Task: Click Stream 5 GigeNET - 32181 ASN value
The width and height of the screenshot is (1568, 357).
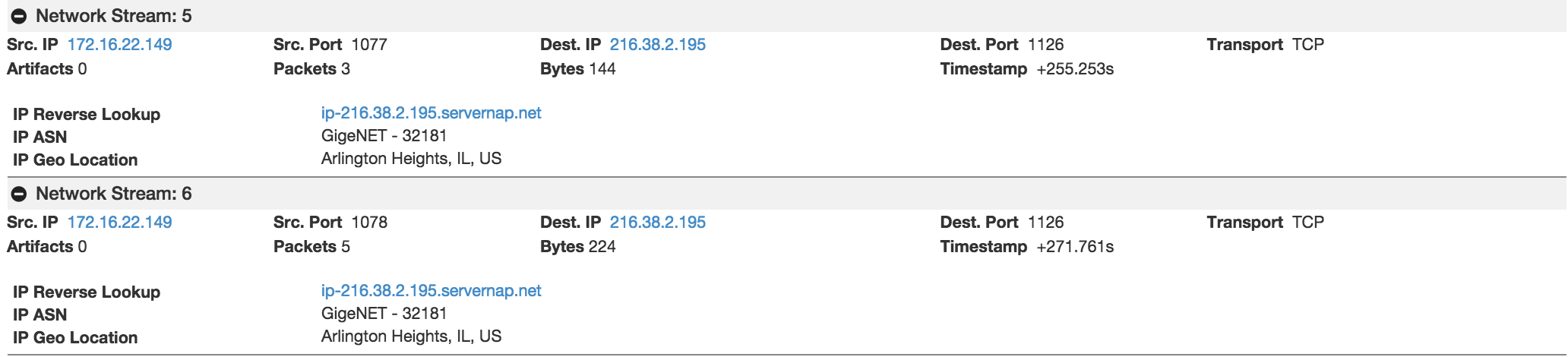Action: [384, 136]
